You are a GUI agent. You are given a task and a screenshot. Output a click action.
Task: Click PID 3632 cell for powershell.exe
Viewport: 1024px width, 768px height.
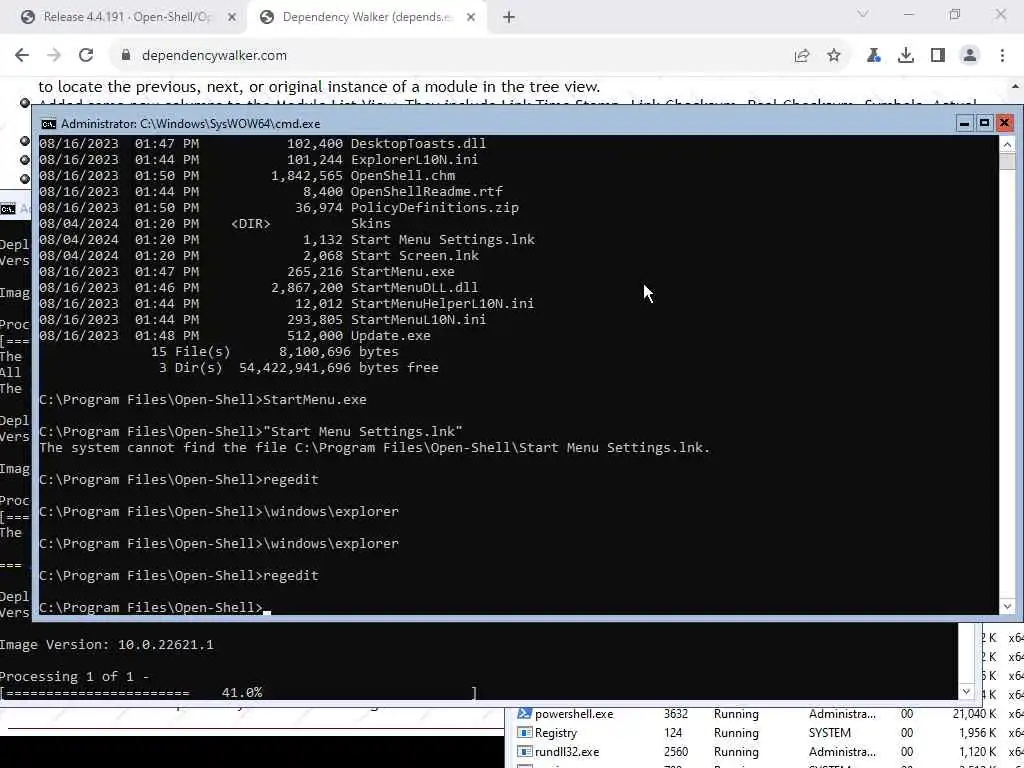tap(675, 714)
